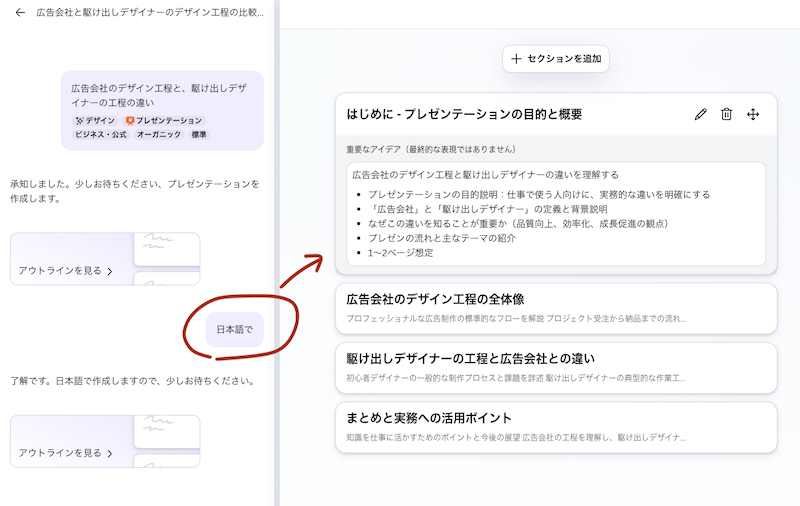Open the second アウトラインを見る link

(x=65, y=453)
